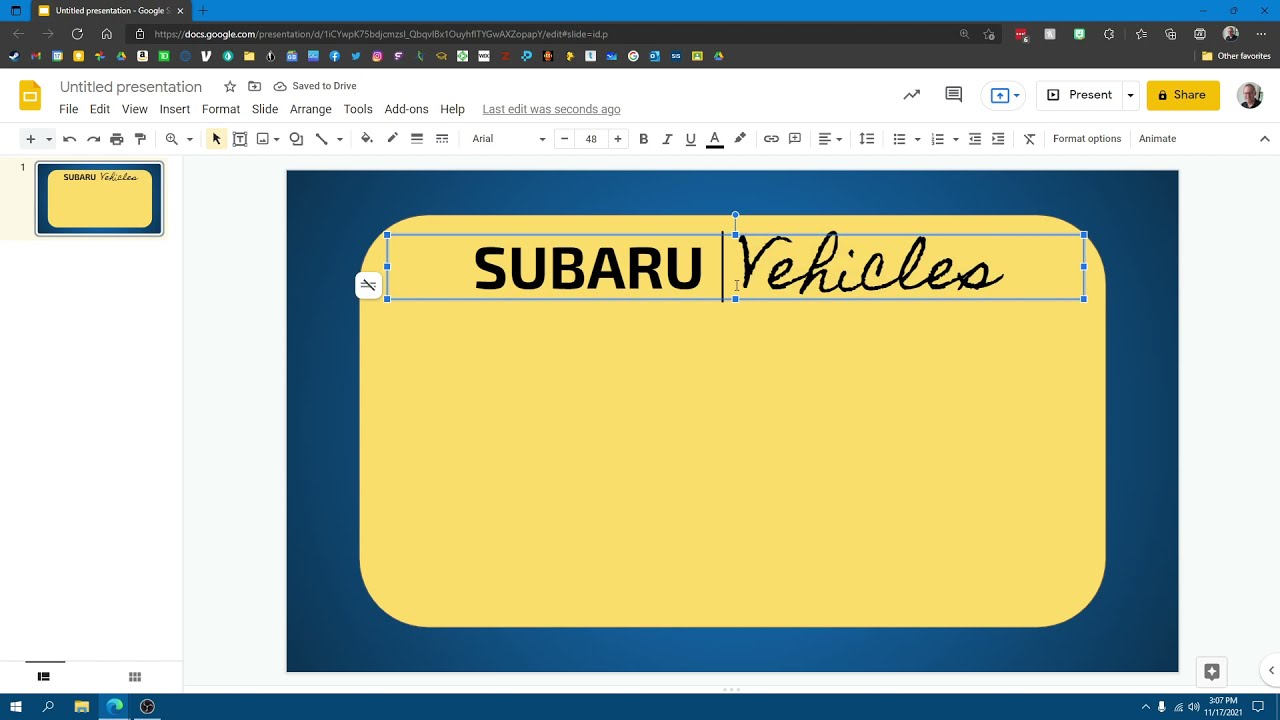Open the text color picker
Viewport: 1280px width, 720px height.
[714, 139]
